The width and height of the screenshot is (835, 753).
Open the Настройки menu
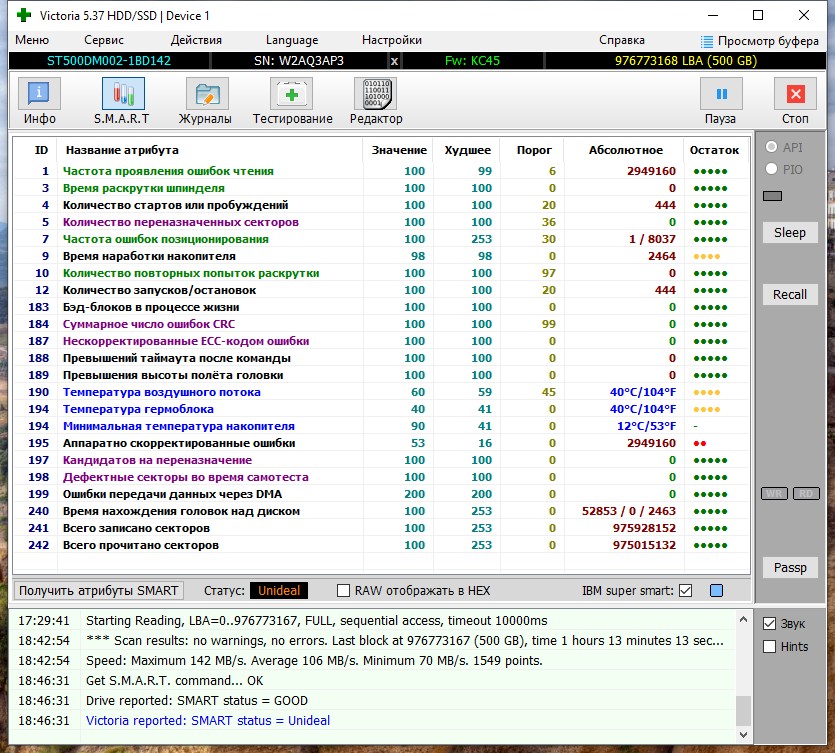(x=392, y=40)
